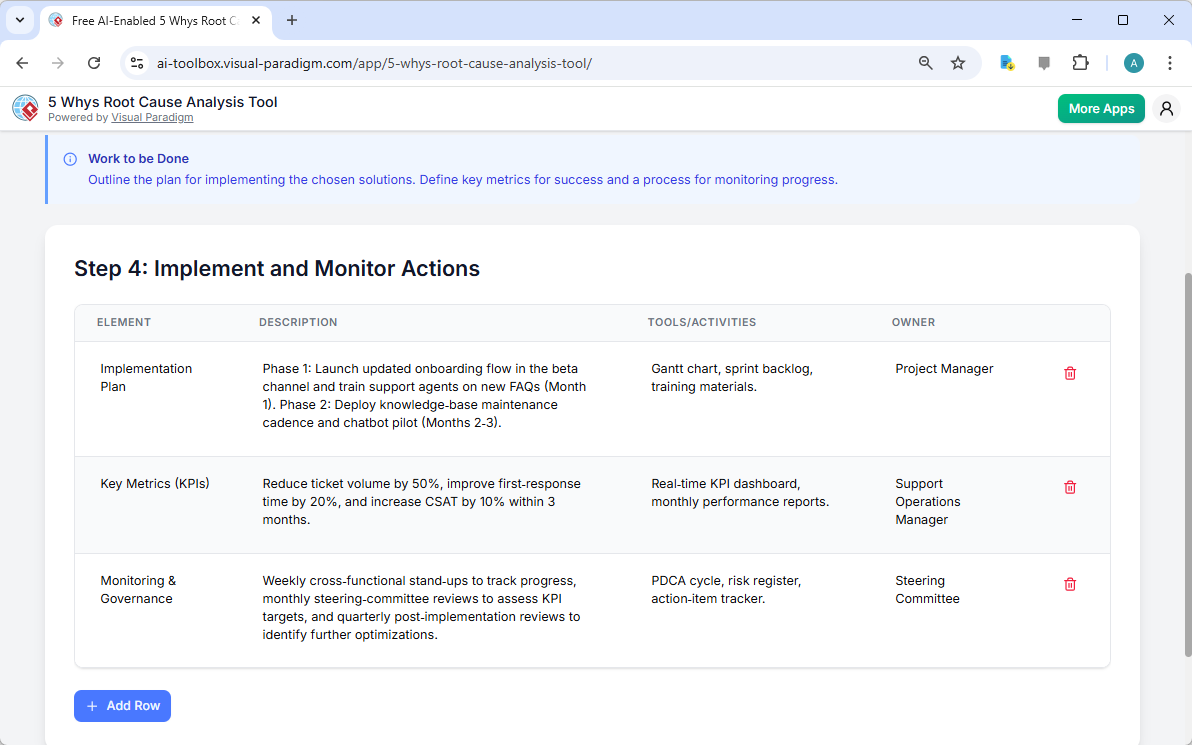The image size is (1192, 745).
Task: Click the page zoom magnifier in the address bar
Action: point(925,62)
